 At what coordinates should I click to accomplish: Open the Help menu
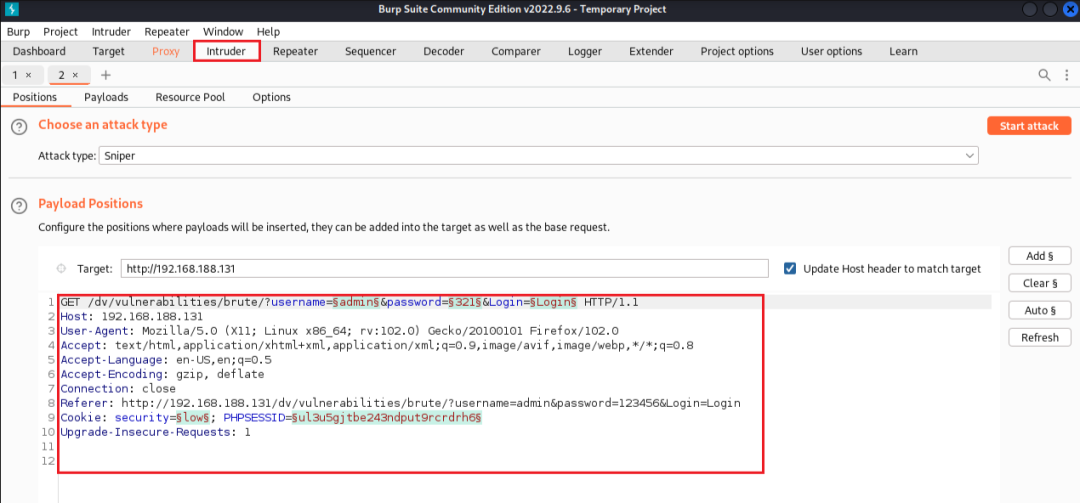pos(268,32)
